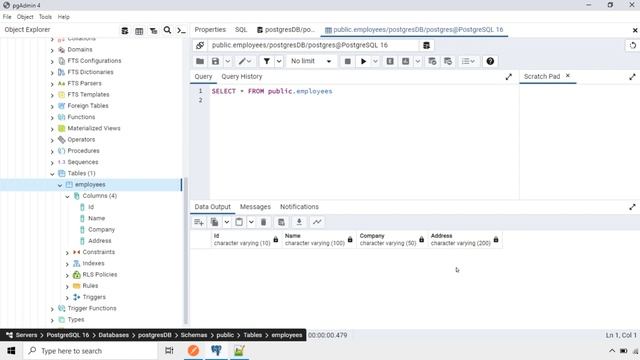Collapse the employees table node

coord(60,185)
